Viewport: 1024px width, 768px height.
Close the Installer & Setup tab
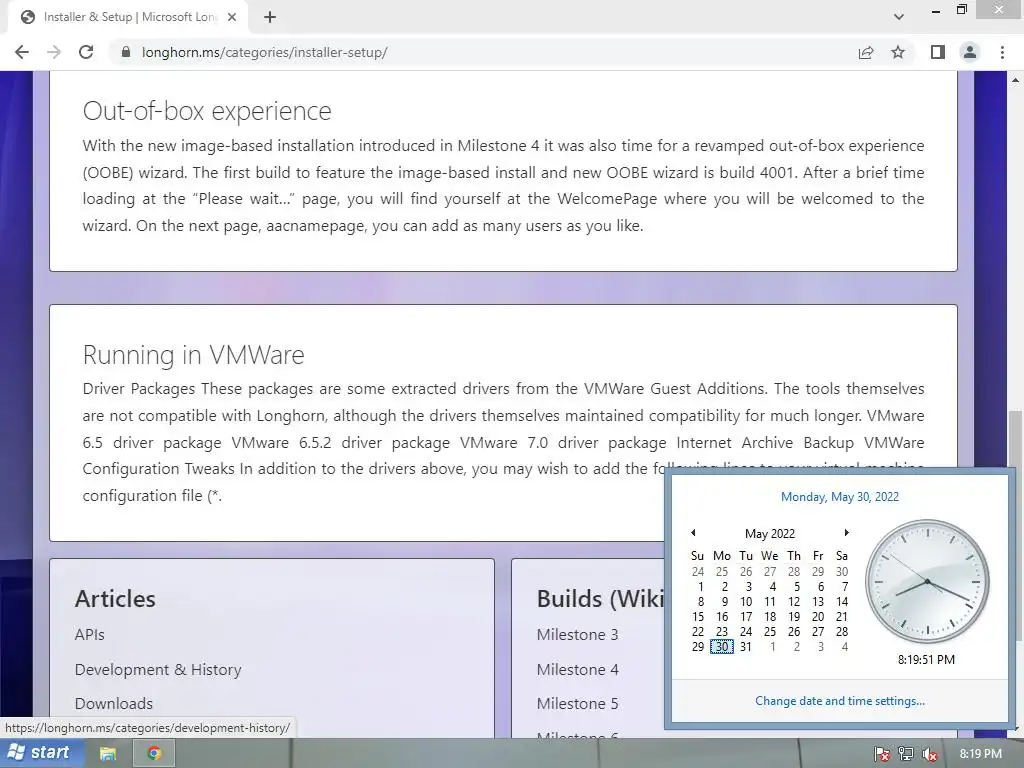(x=232, y=17)
